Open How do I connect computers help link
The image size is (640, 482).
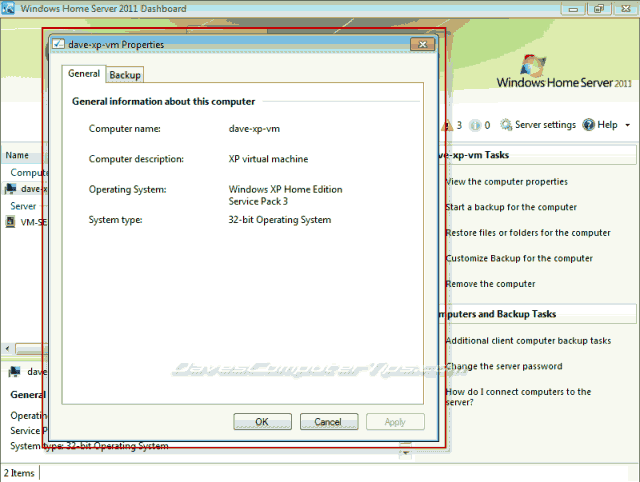(518, 397)
